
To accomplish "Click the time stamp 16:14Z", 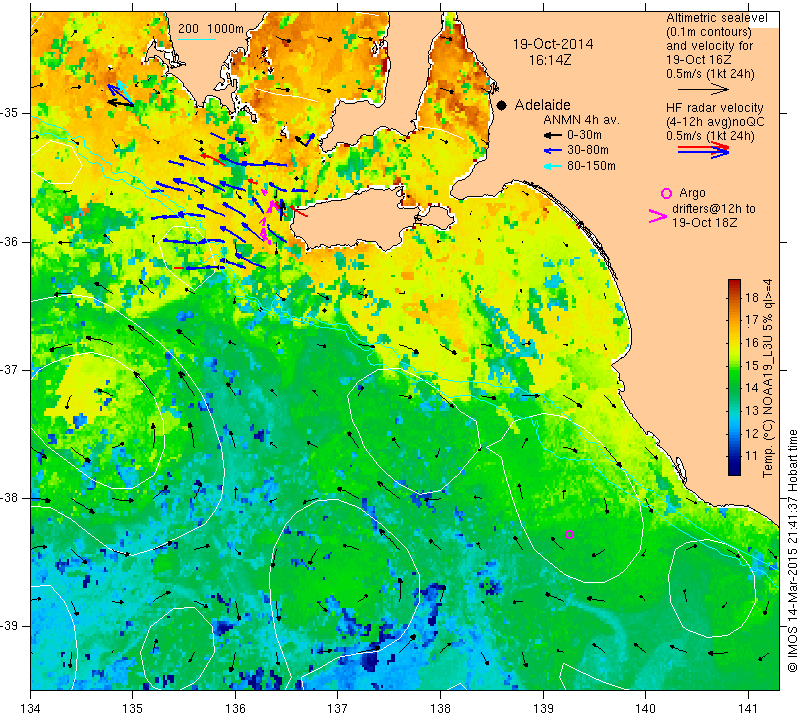I will pos(550,60).
